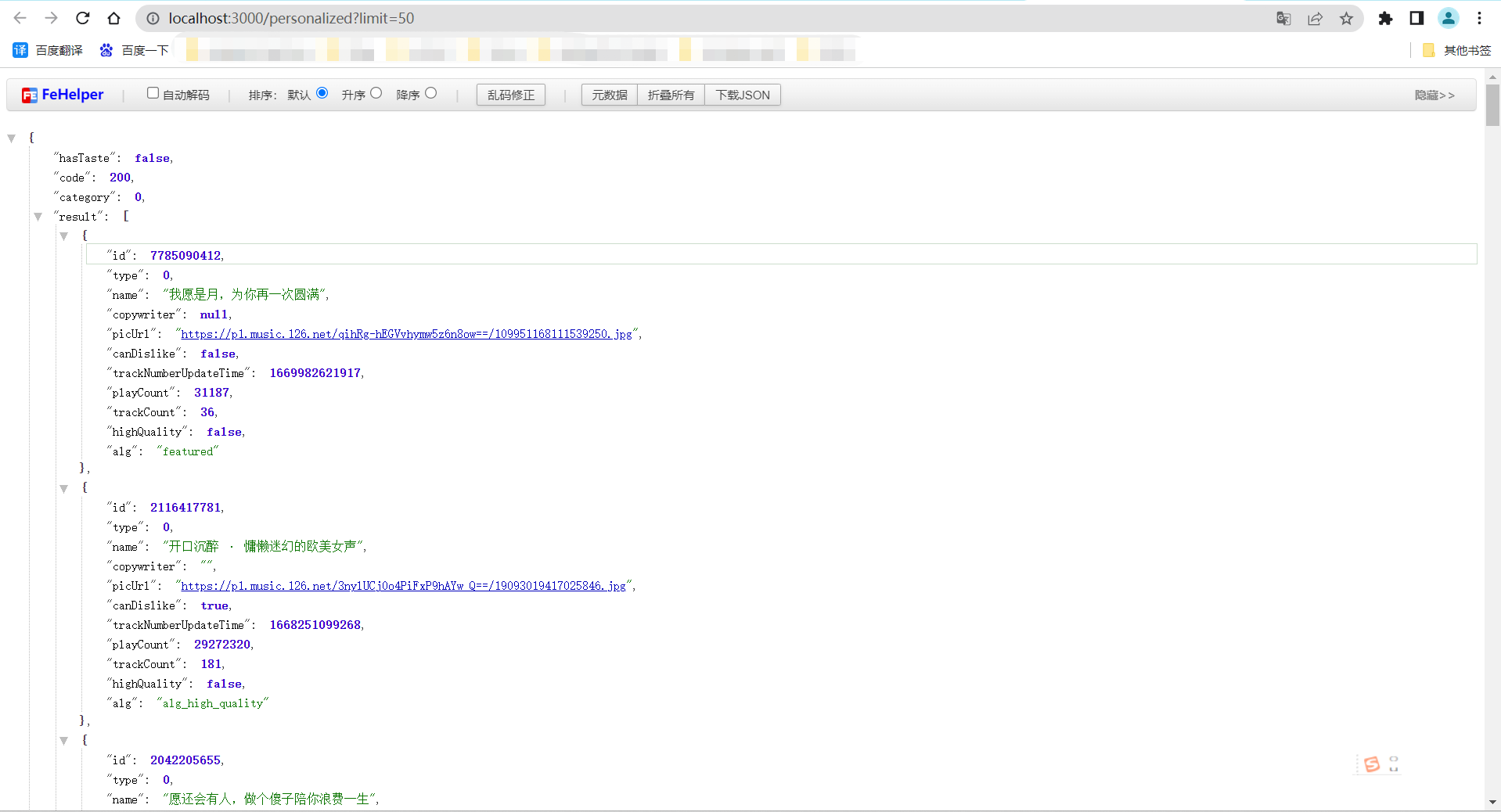Toggle the browser side panel

coord(1416,18)
